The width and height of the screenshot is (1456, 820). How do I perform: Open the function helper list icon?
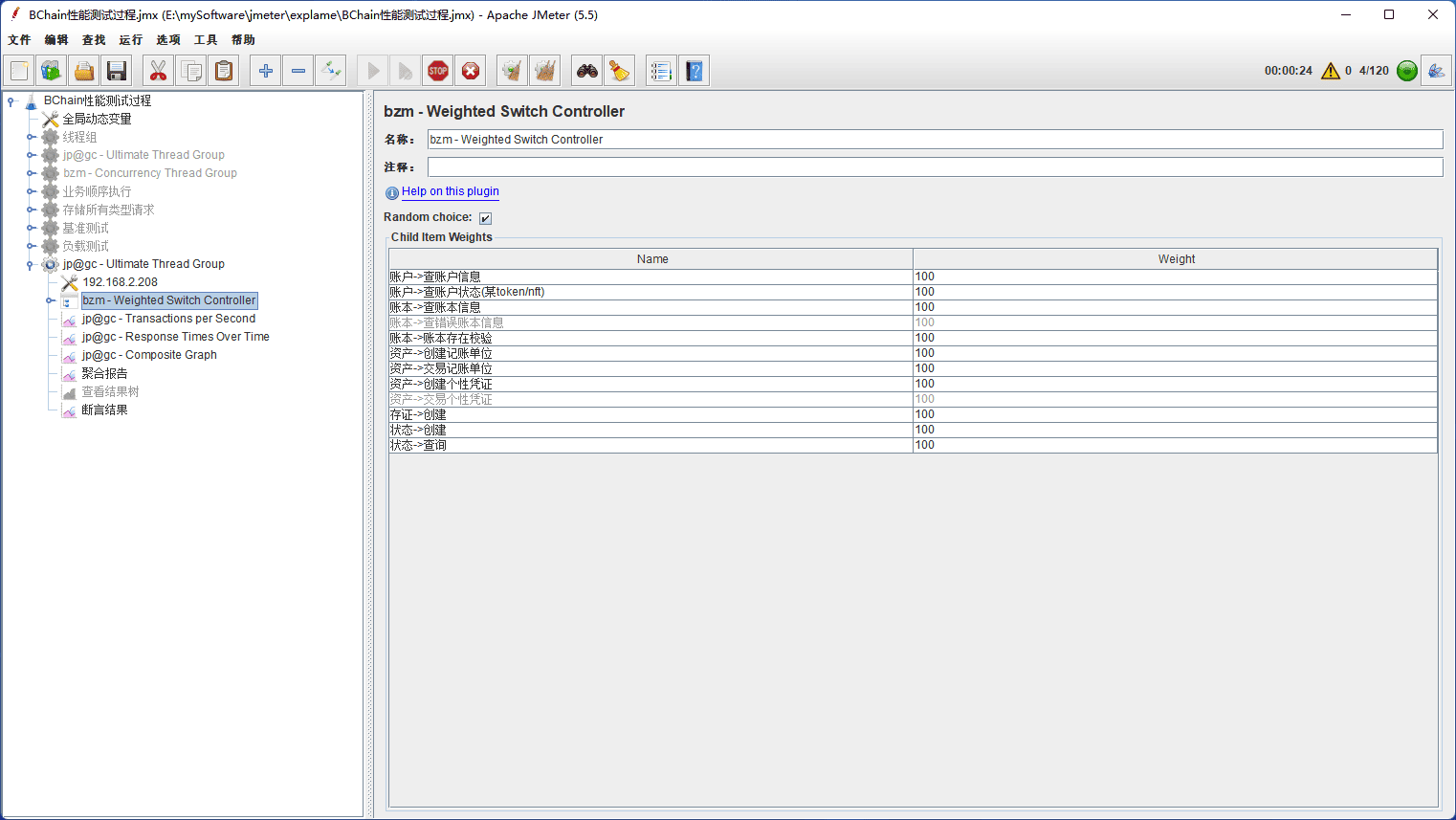pyautogui.click(x=660, y=71)
